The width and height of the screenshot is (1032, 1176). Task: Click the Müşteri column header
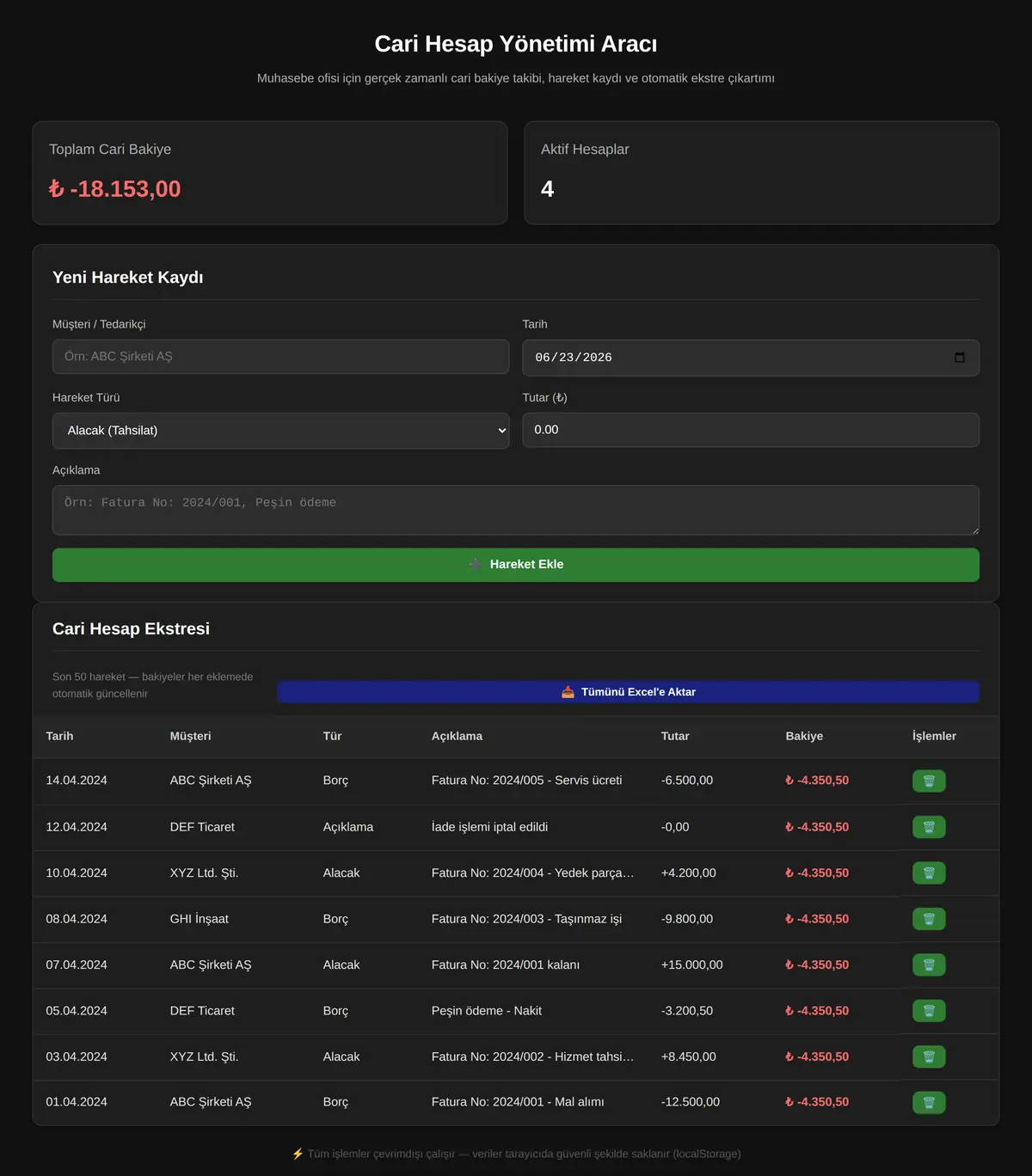click(190, 736)
